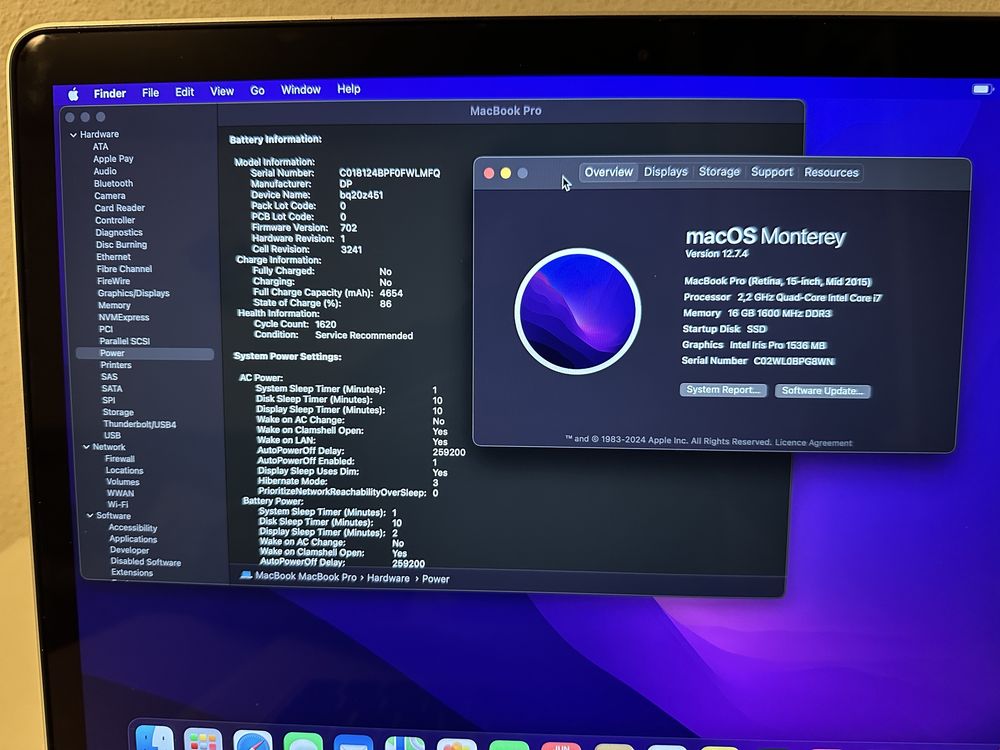Open the Finder menu
Viewport: 1000px width, 750px height.
coord(110,93)
